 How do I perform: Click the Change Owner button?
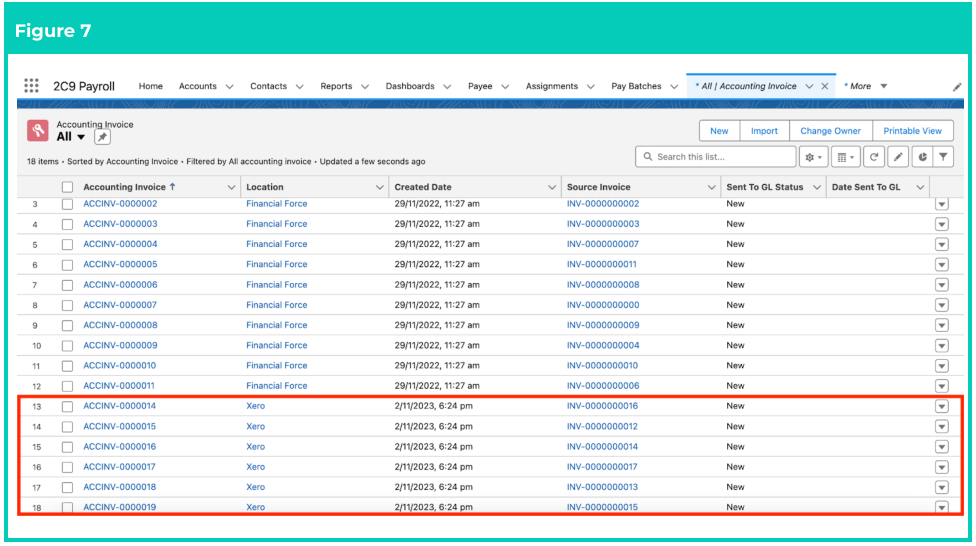830,131
